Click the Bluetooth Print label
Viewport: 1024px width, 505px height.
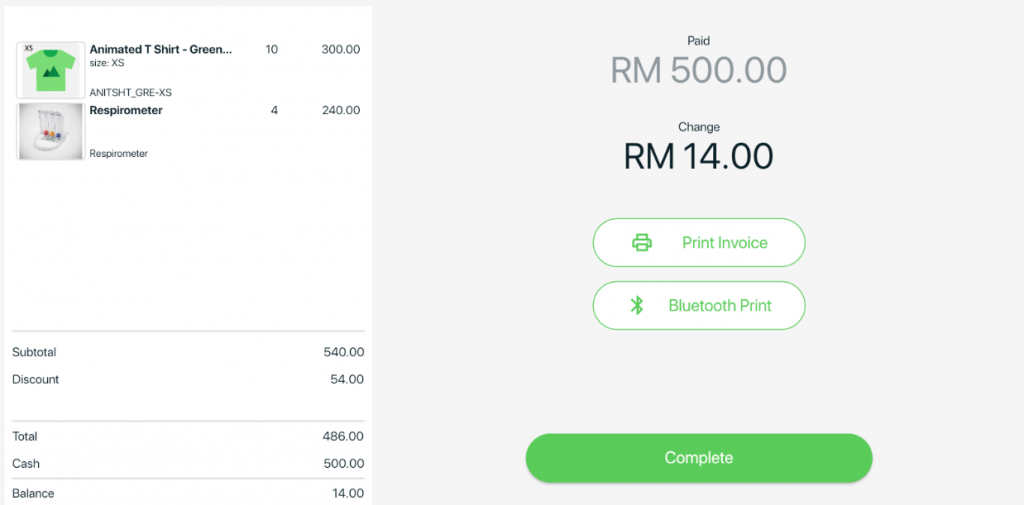[x=720, y=305]
